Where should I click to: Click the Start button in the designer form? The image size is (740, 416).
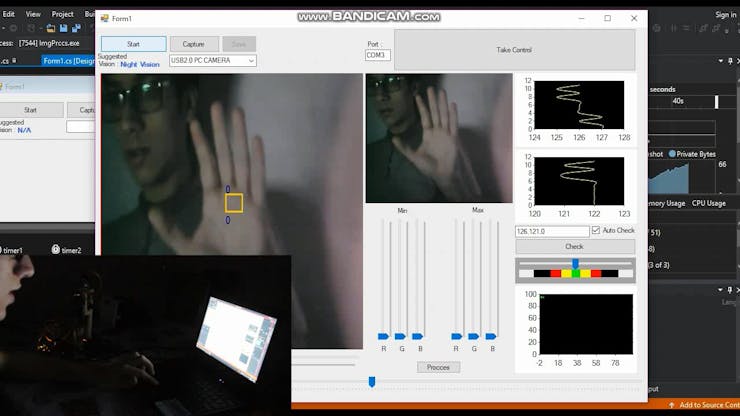coord(31,110)
